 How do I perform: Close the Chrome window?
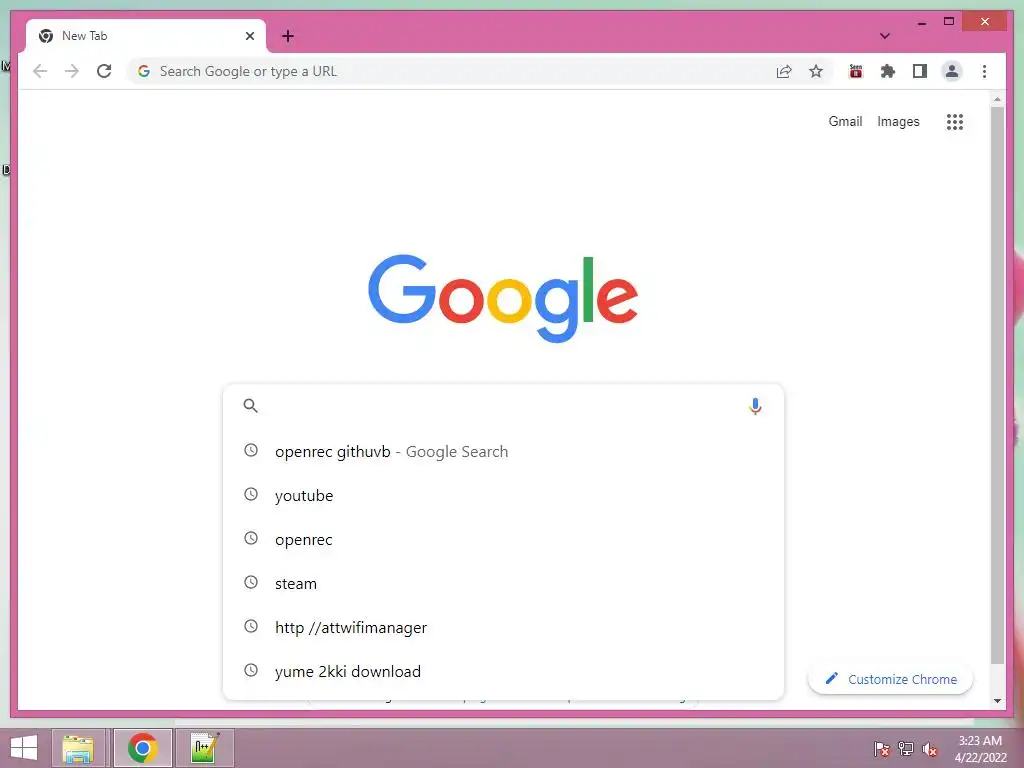click(x=984, y=22)
